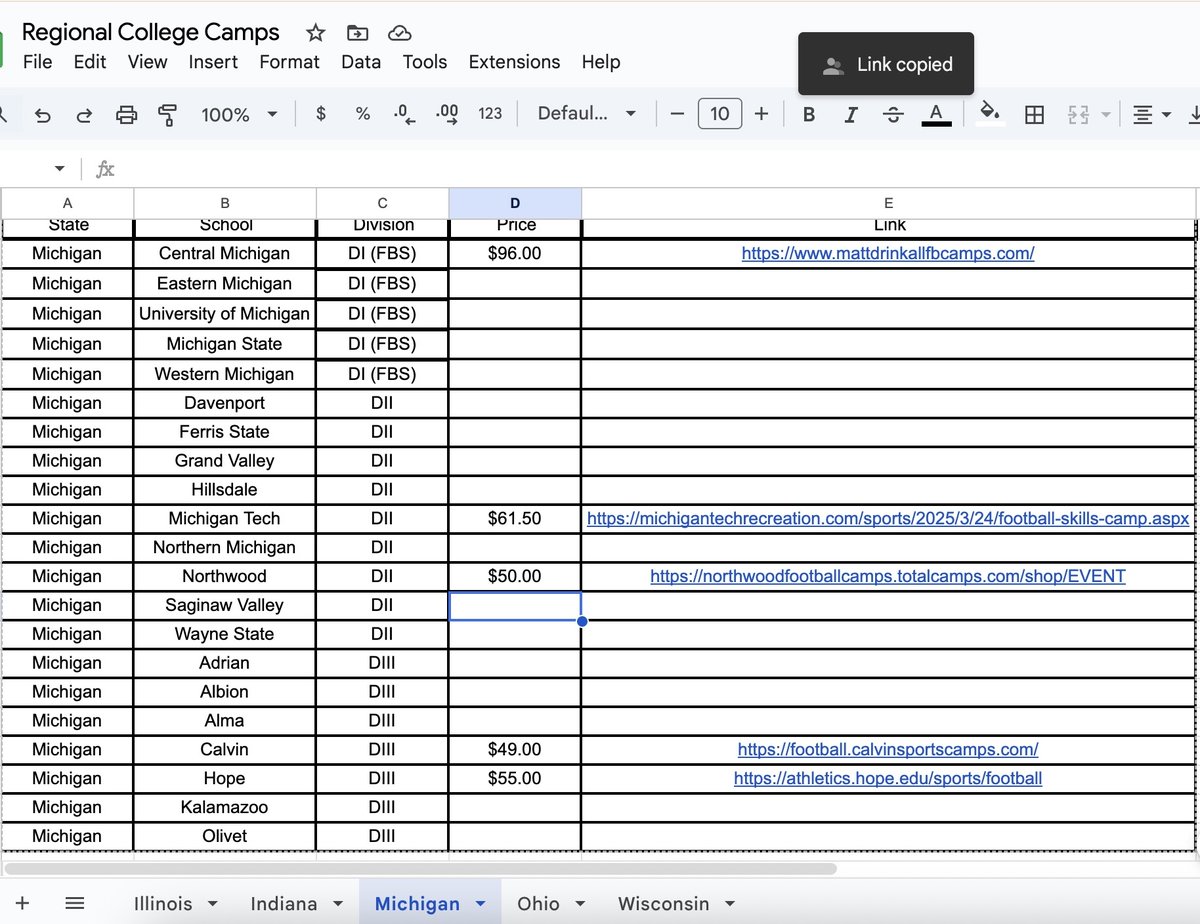Increase font size with plus button

(761, 114)
